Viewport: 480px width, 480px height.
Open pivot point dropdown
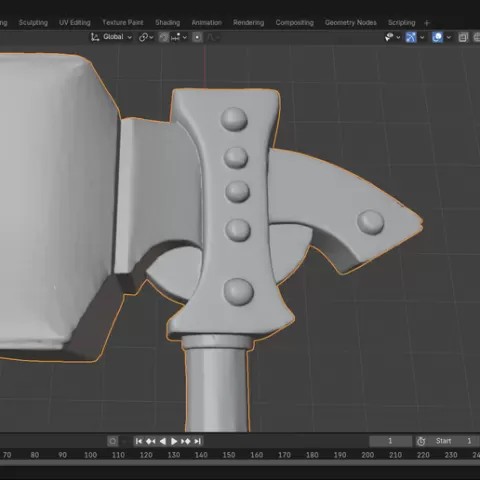tap(146, 37)
